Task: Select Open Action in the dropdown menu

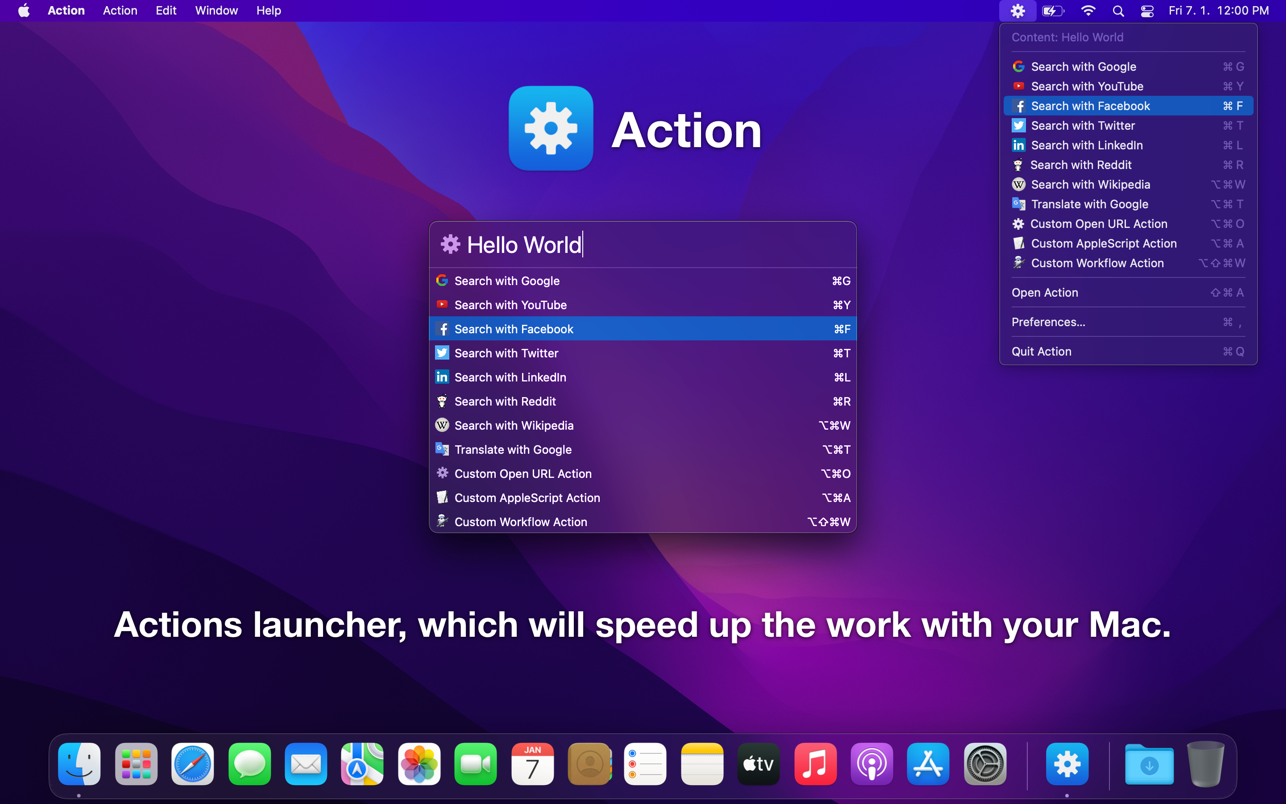Action: pos(1128,293)
